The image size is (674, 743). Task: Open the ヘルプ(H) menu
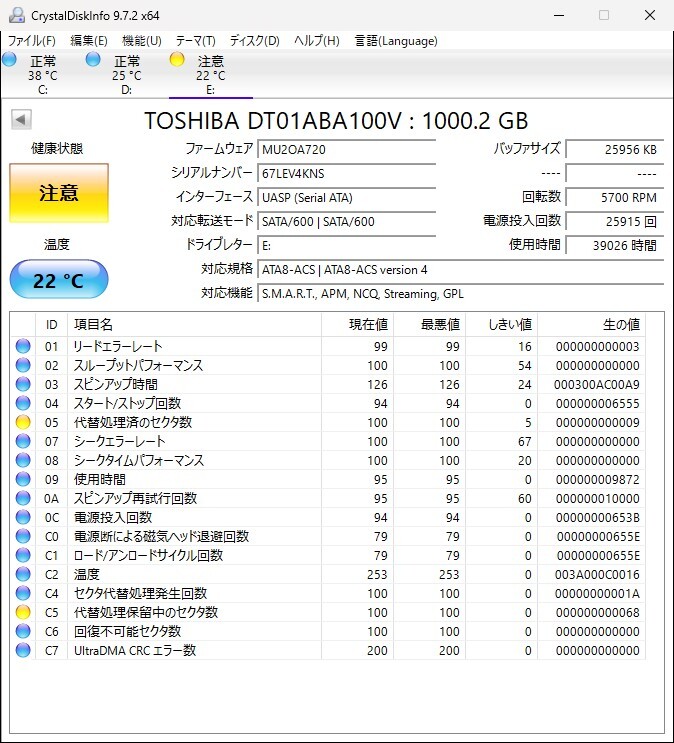coord(317,41)
